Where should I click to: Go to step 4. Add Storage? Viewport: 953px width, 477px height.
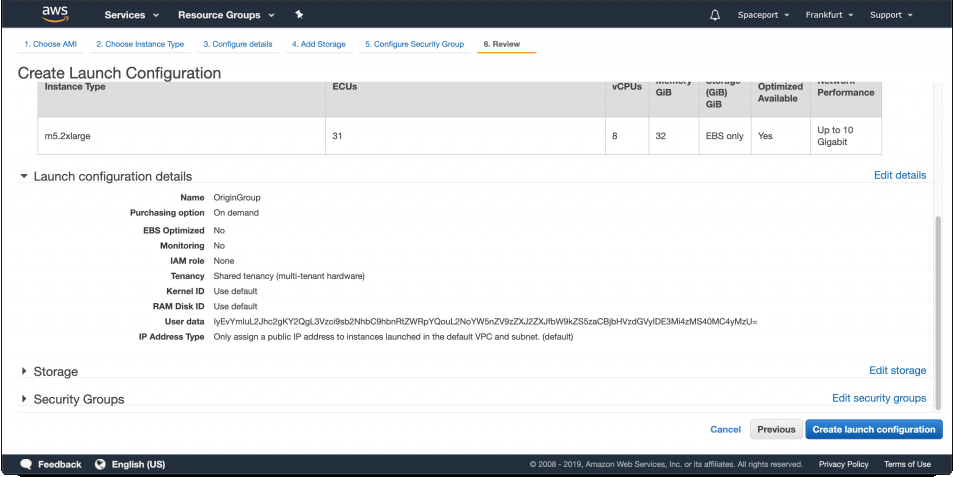point(318,44)
